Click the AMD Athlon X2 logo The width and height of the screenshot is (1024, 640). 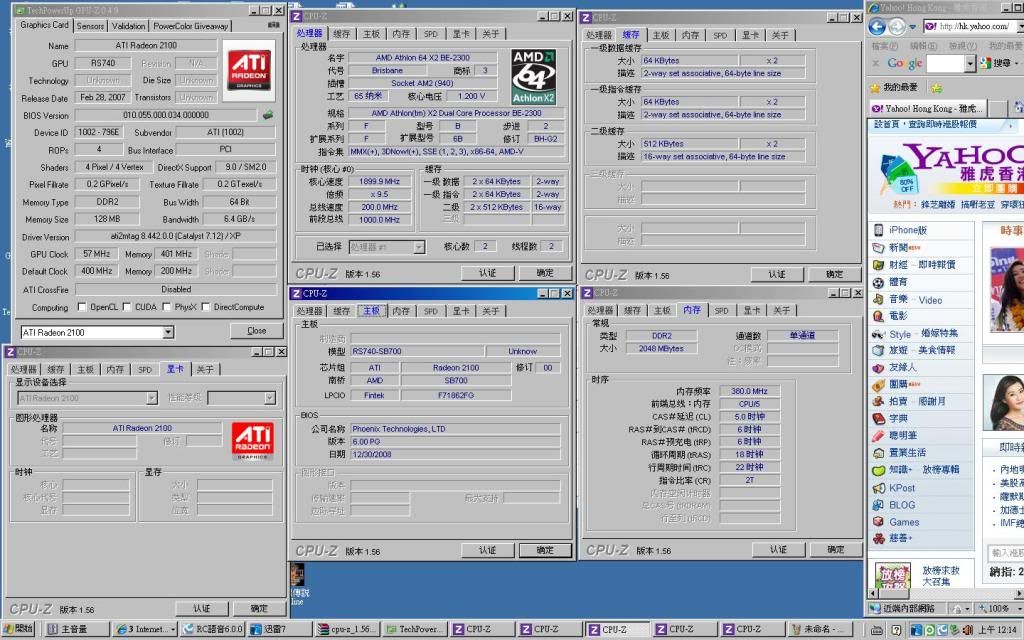(533, 76)
